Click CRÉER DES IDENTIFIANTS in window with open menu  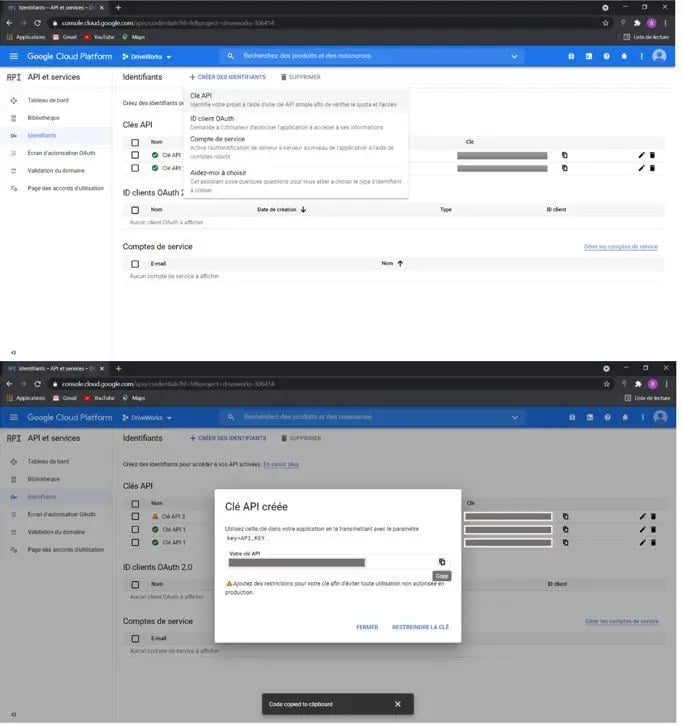[228, 77]
